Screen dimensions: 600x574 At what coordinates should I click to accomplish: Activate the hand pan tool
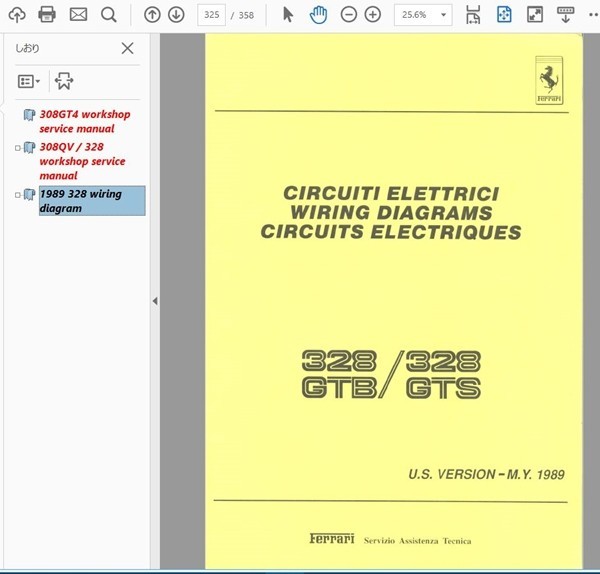click(318, 15)
